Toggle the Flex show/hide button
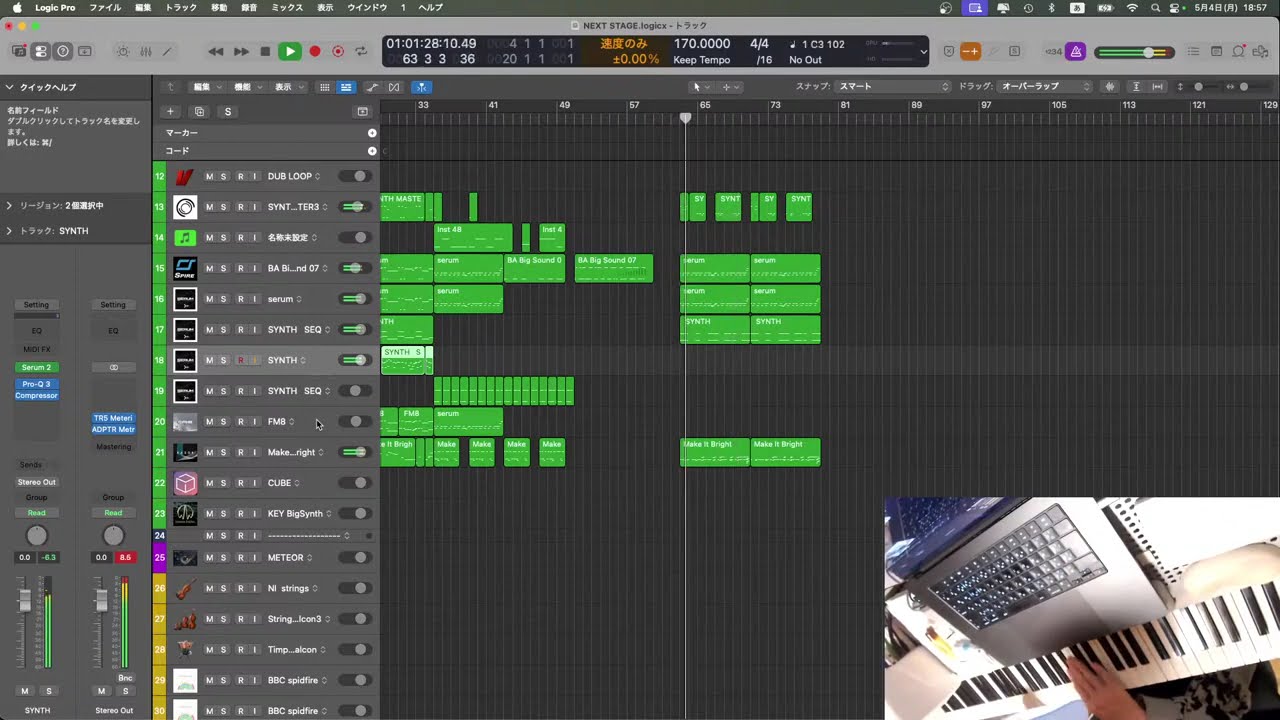The height and width of the screenshot is (720, 1280). coord(394,87)
